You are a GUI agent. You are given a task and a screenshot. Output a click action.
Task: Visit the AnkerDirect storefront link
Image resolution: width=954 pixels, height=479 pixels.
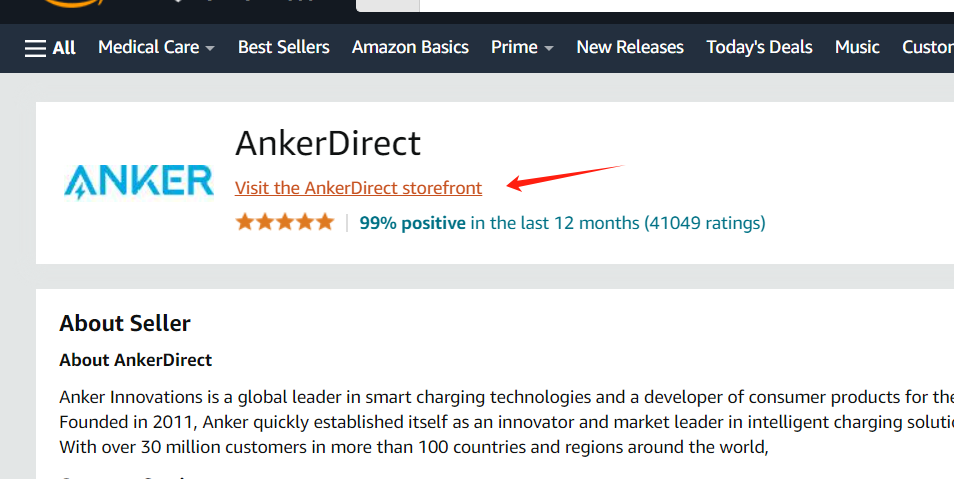point(358,188)
